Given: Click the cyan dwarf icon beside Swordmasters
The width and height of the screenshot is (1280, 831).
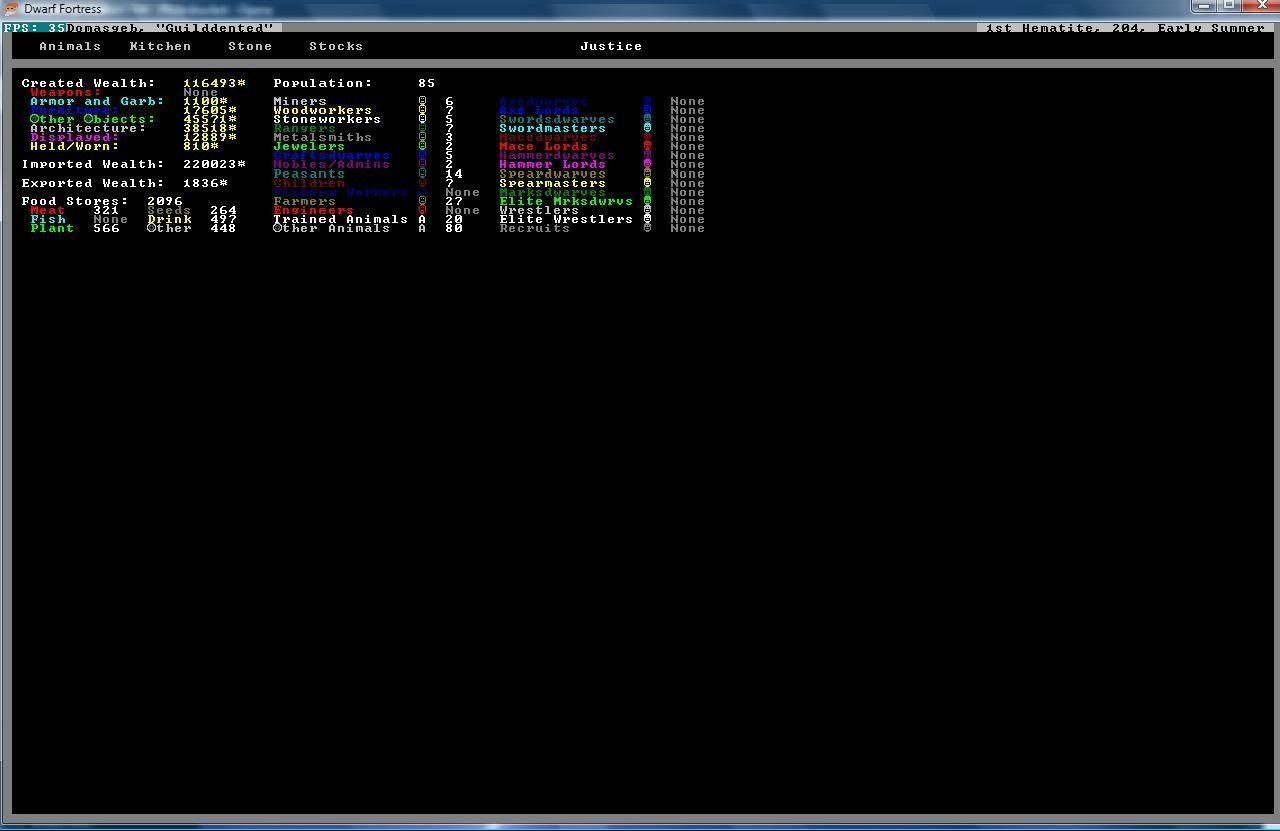Looking at the screenshot, I should 647,128.
